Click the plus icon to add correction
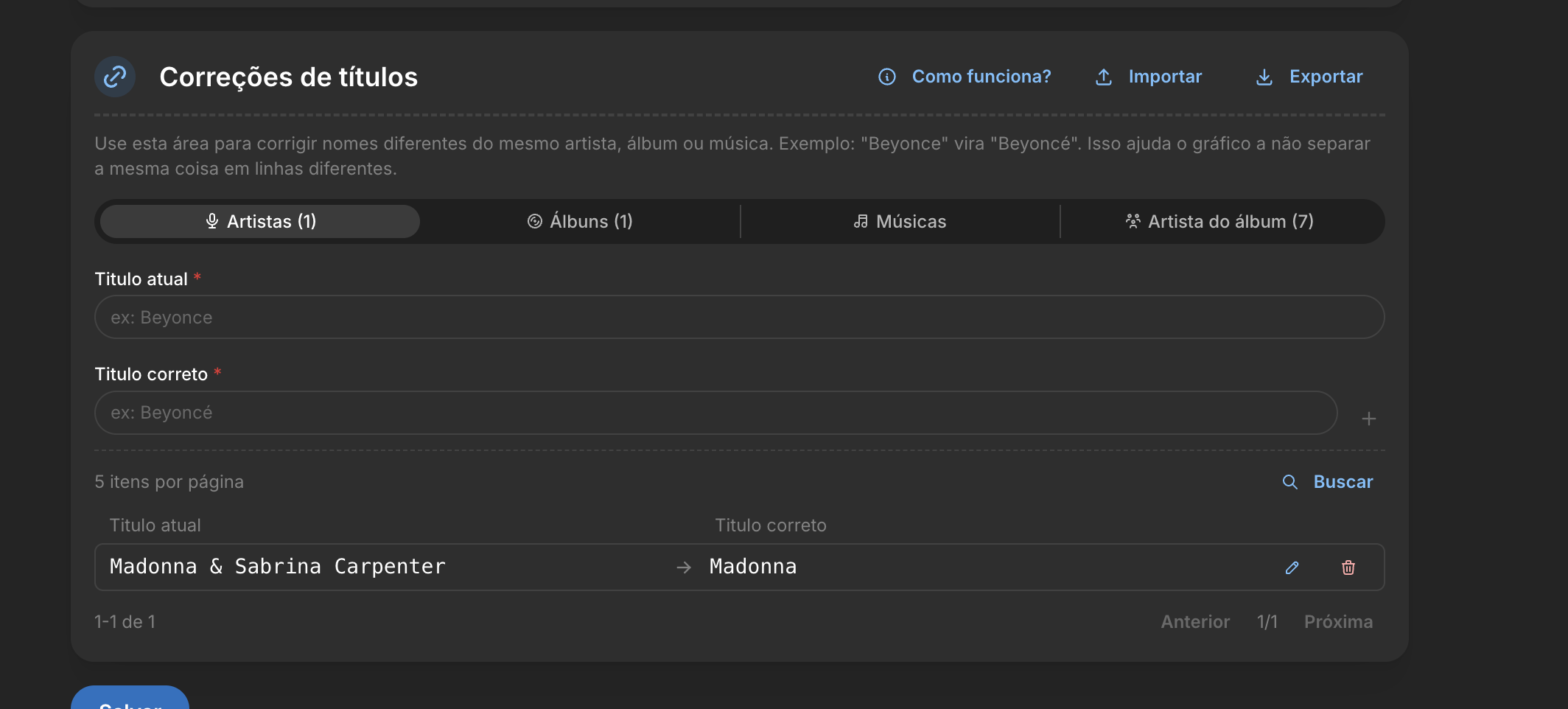The height and width of the screenshot is (709, 1568). pos(1369,419)
